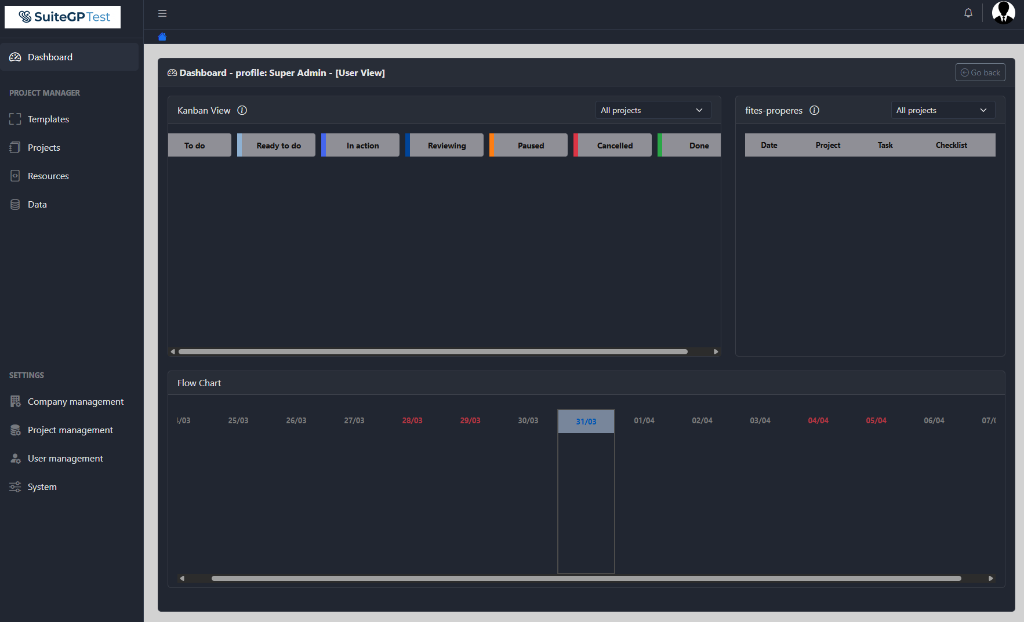
Task: Click the Go back button
Action: 979,72
